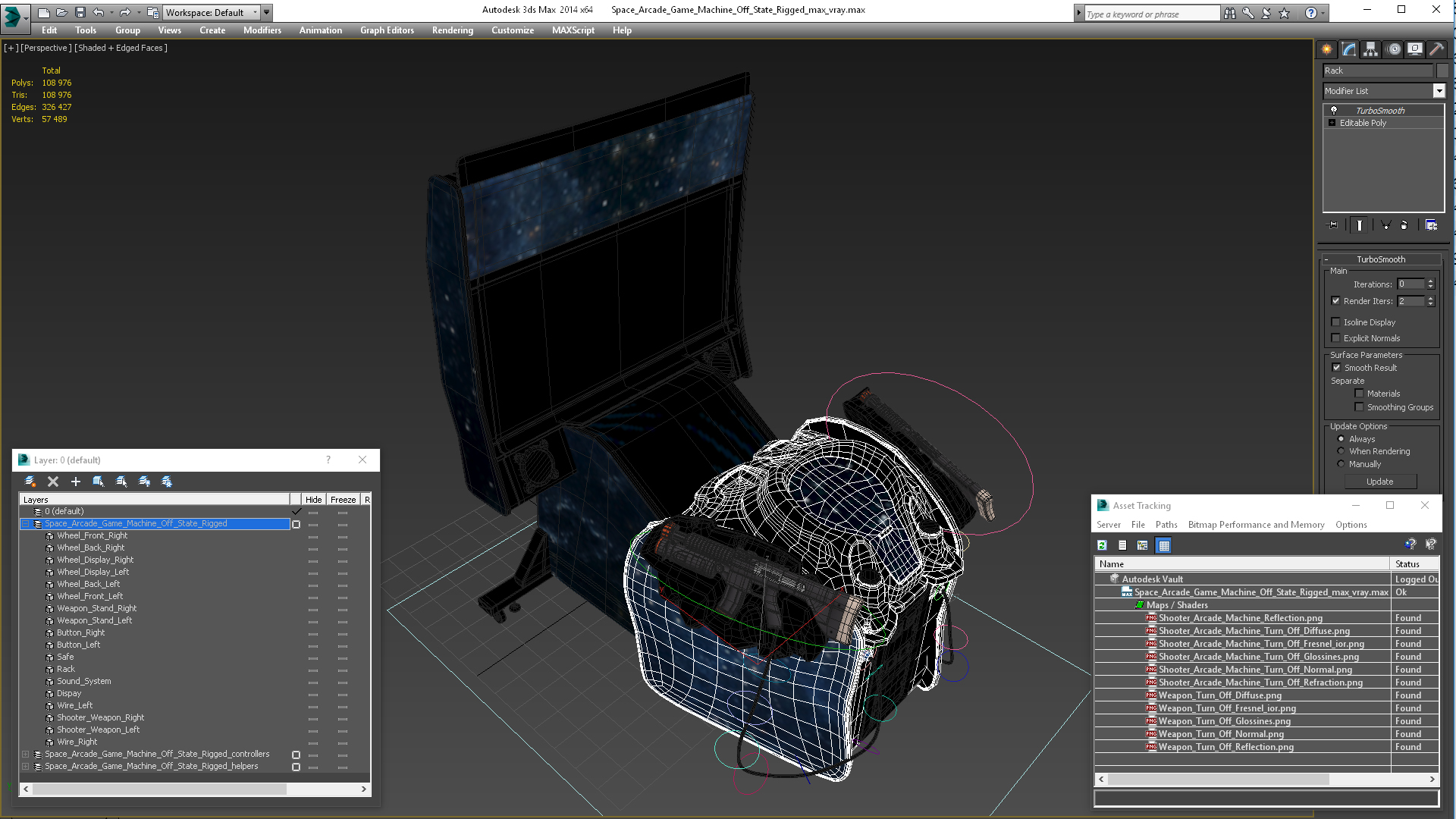Click the Freeze column header in Layer dialog

[x=343, y=500]
